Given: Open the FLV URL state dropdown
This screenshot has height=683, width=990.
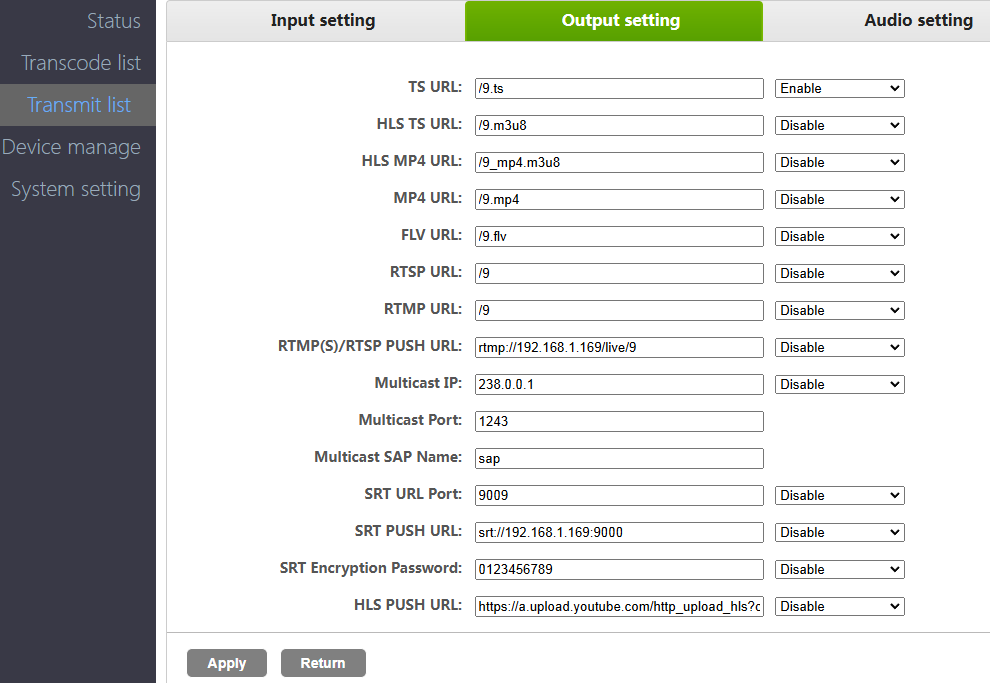Looking at the screenshot, I should click(x=840, y=236).
